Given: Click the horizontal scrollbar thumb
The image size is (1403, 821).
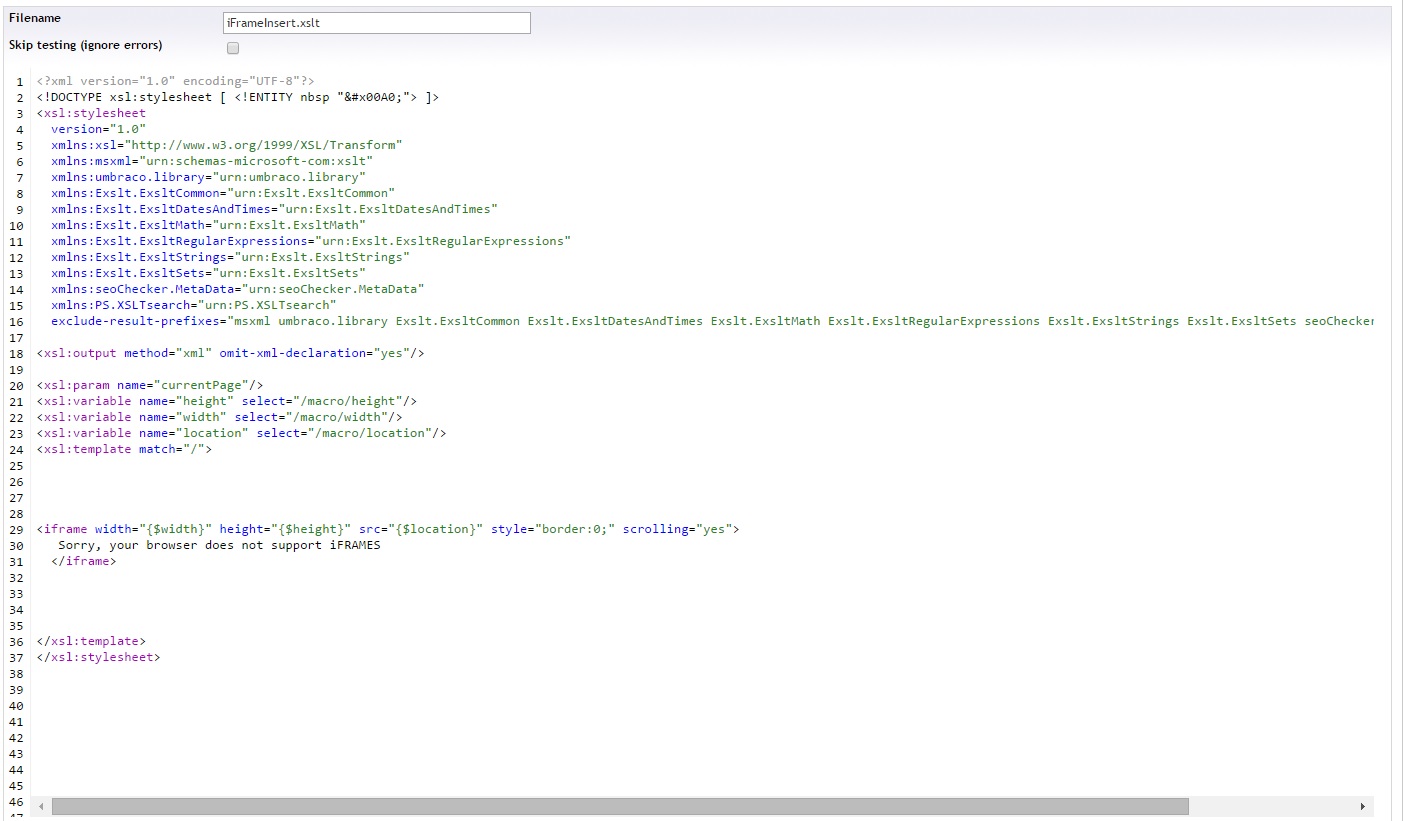Looking at the screenshot, I should click(620, 806).
